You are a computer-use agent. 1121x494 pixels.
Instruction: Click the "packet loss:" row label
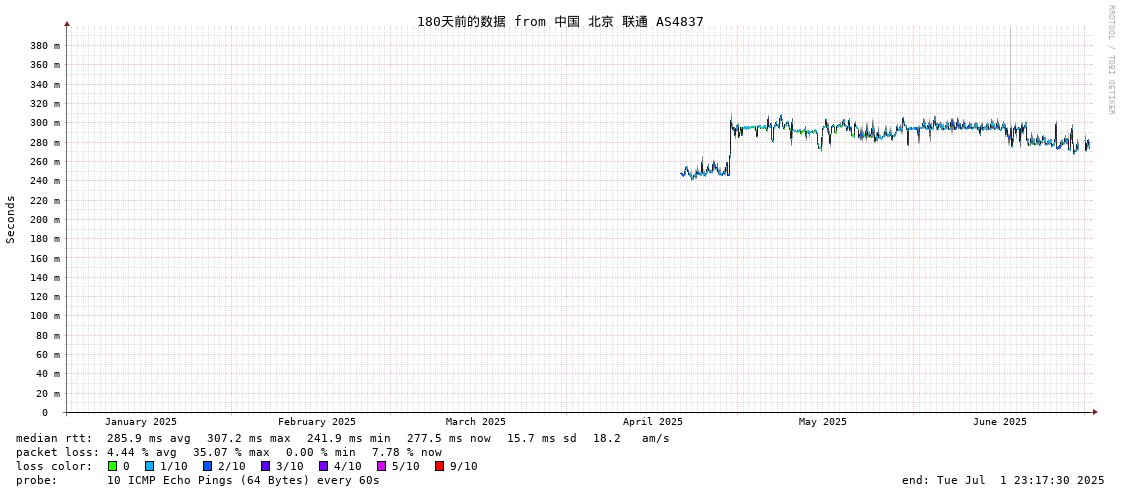[56, 452]
